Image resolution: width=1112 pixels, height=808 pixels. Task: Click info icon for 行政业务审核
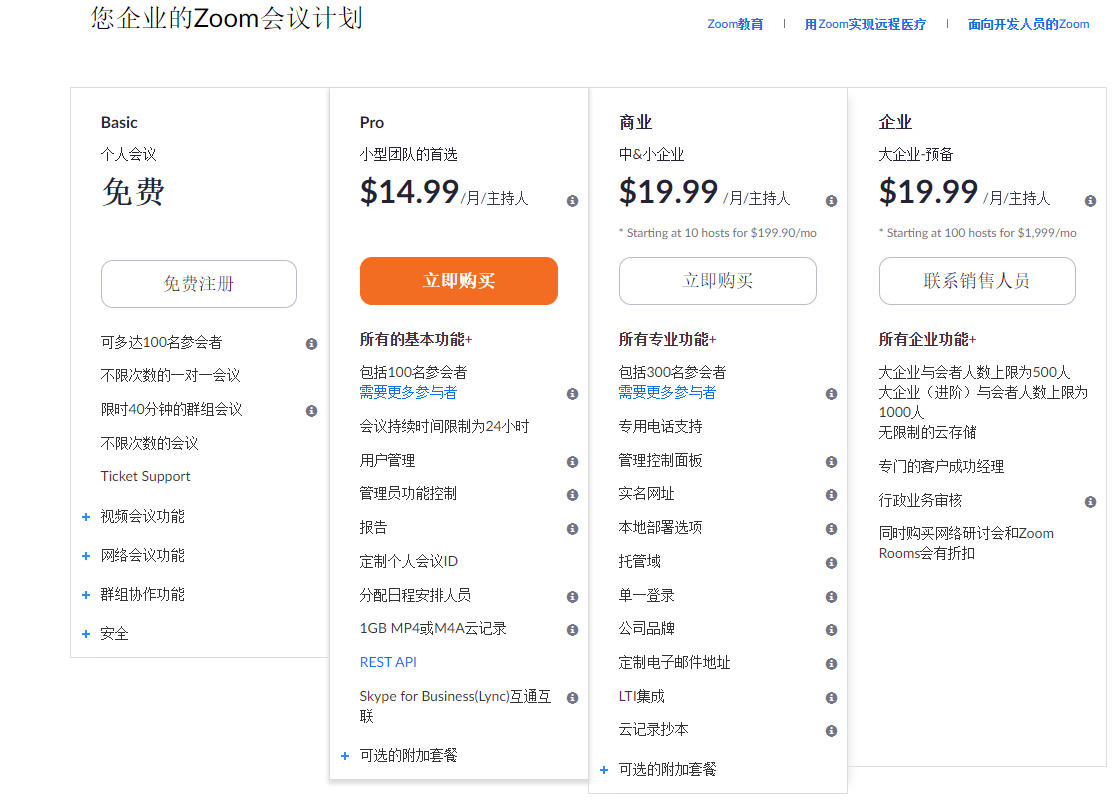pyautogui.click(x=1090, y=502)
